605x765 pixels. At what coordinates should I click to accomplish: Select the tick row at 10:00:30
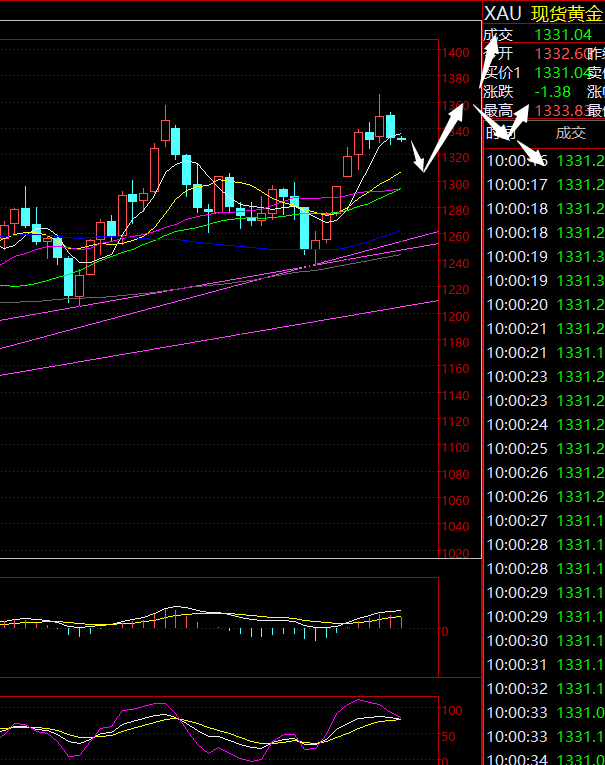point(545,641)
